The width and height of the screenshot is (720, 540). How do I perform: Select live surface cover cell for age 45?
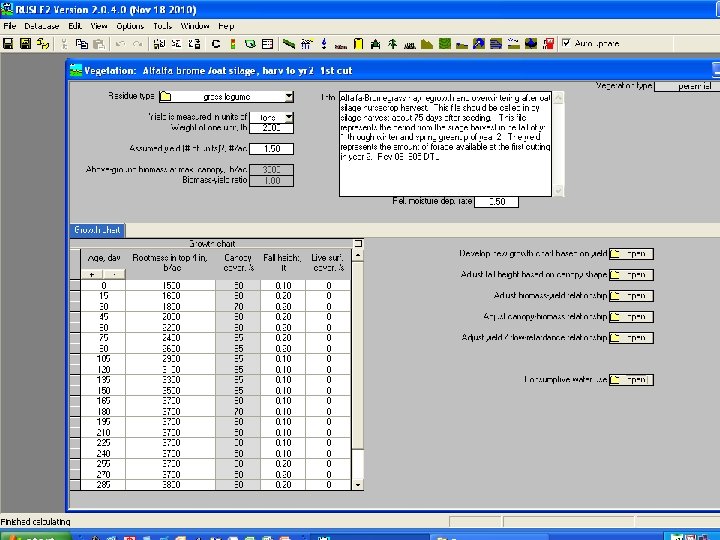click(328, 317)
